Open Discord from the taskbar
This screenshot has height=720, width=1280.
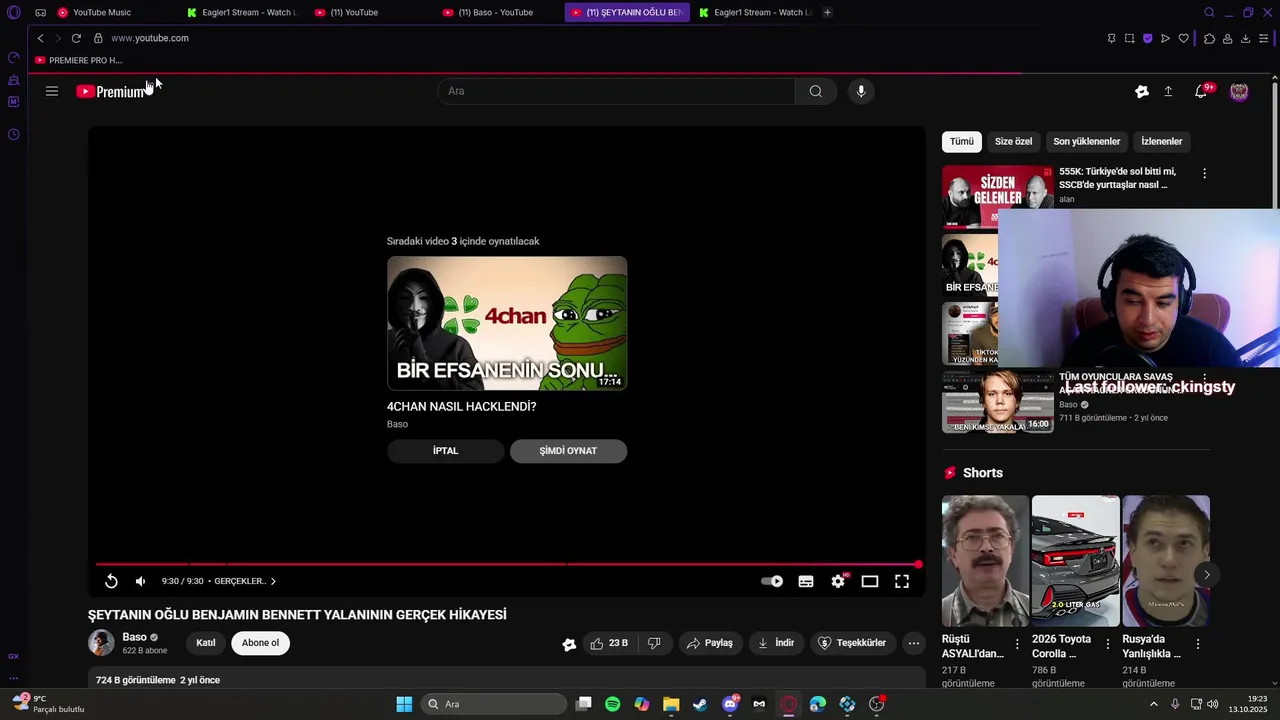click(730, 704)
